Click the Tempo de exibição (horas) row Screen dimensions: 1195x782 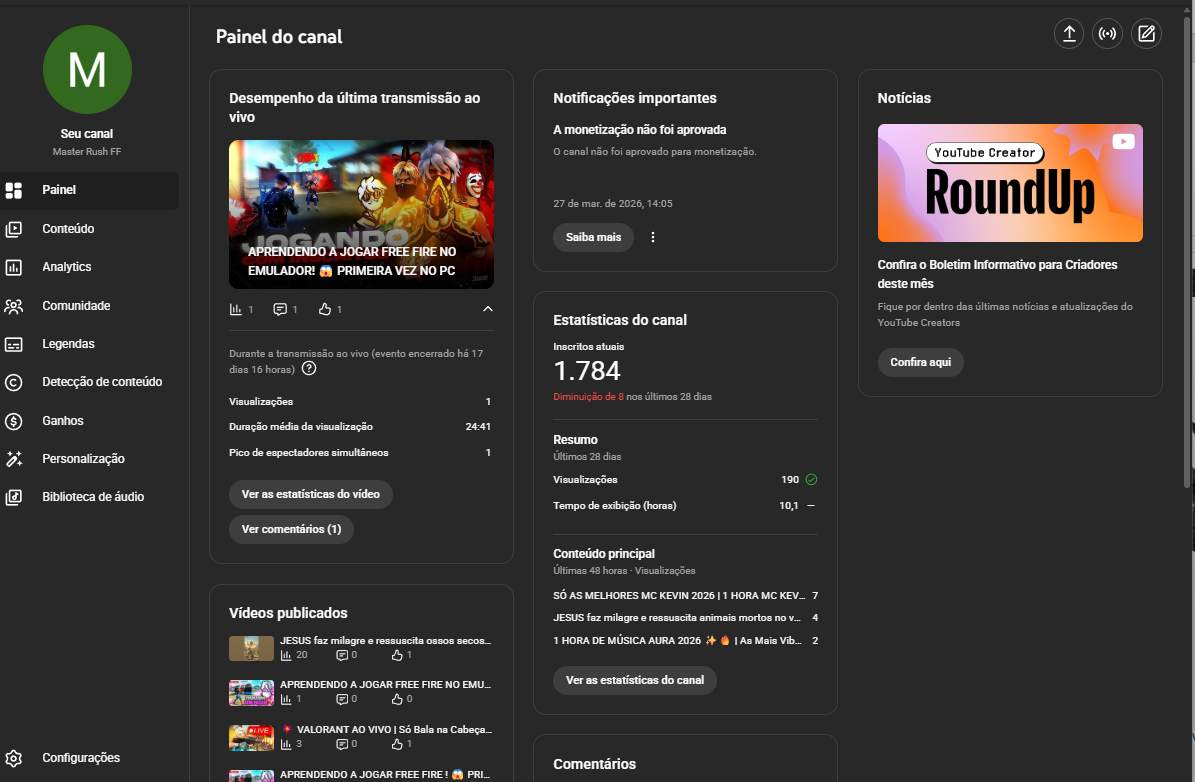click(685, 505)
